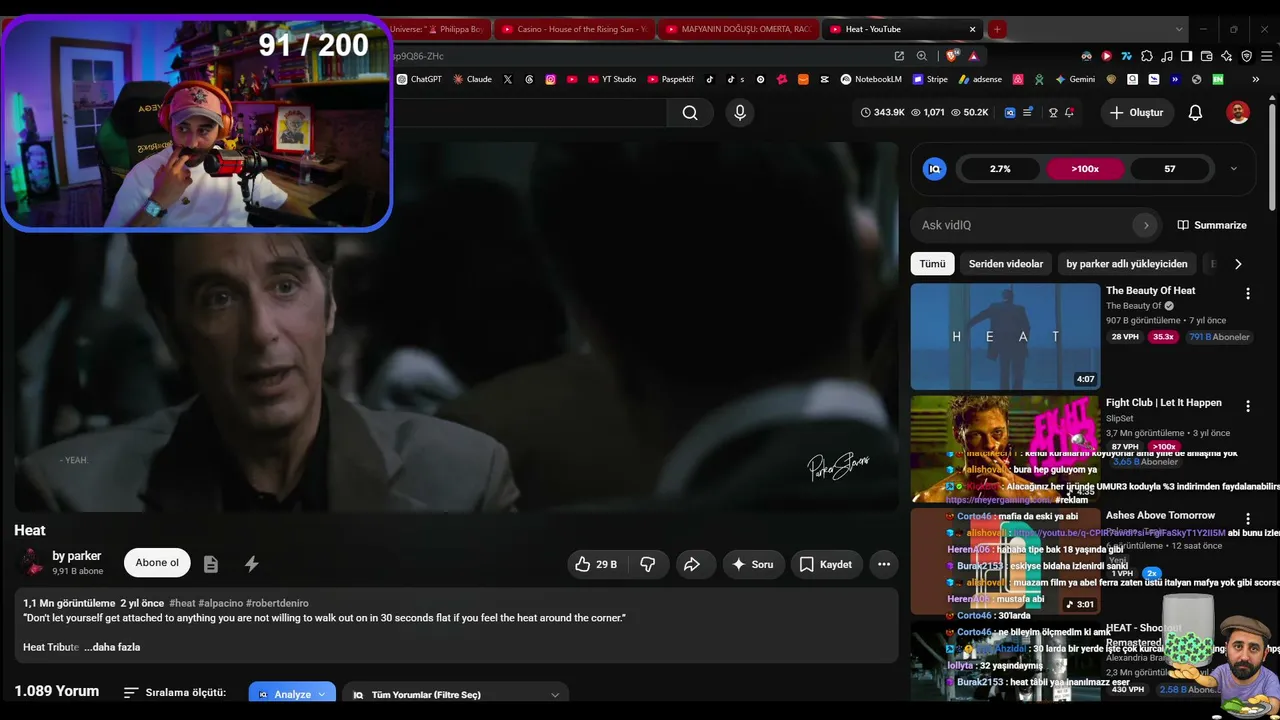1280x720 pixels.
Task: Open the account avatar menu
Action: [x=1238, y=113]
